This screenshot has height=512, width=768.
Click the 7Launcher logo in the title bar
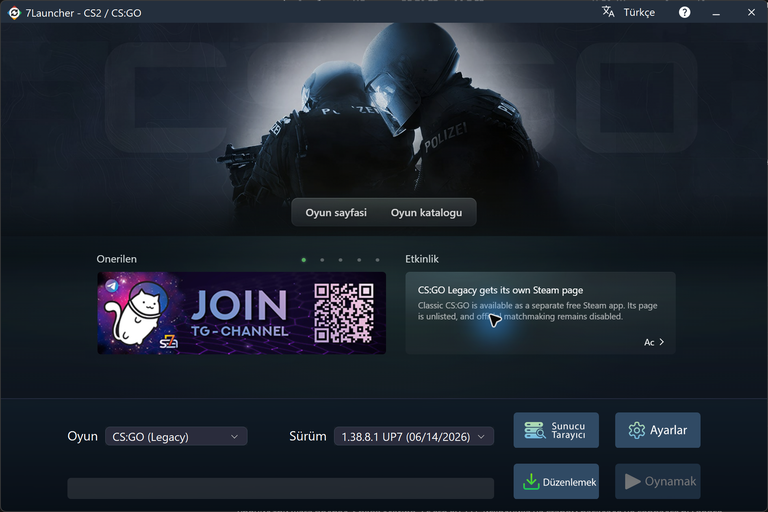click(14, 13)
